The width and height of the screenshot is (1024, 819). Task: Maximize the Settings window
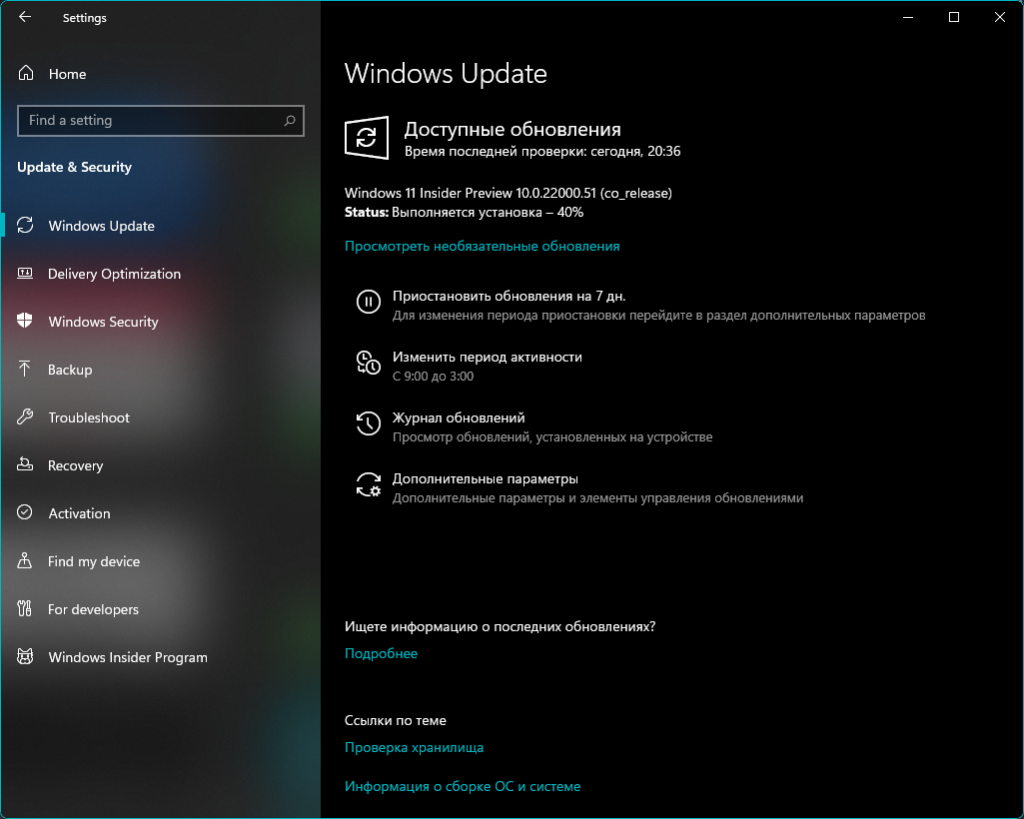[x=953, y=17]
